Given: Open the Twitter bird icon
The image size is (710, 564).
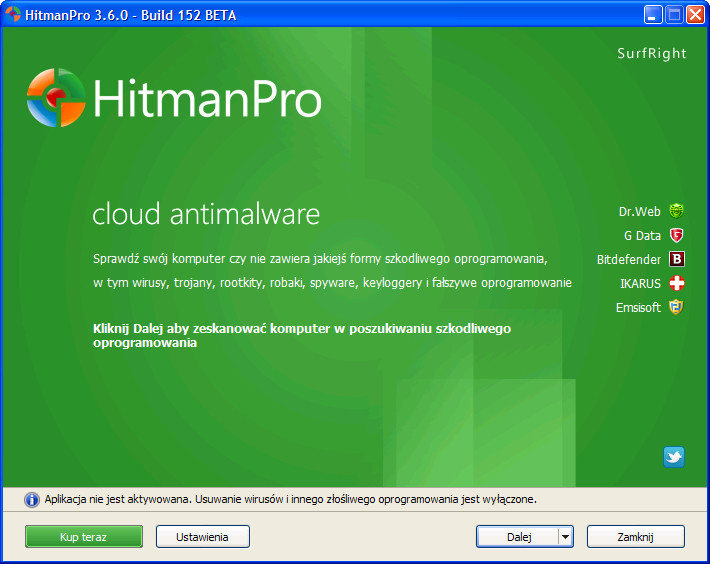Looking at the screenshot, I should point(674,457).
